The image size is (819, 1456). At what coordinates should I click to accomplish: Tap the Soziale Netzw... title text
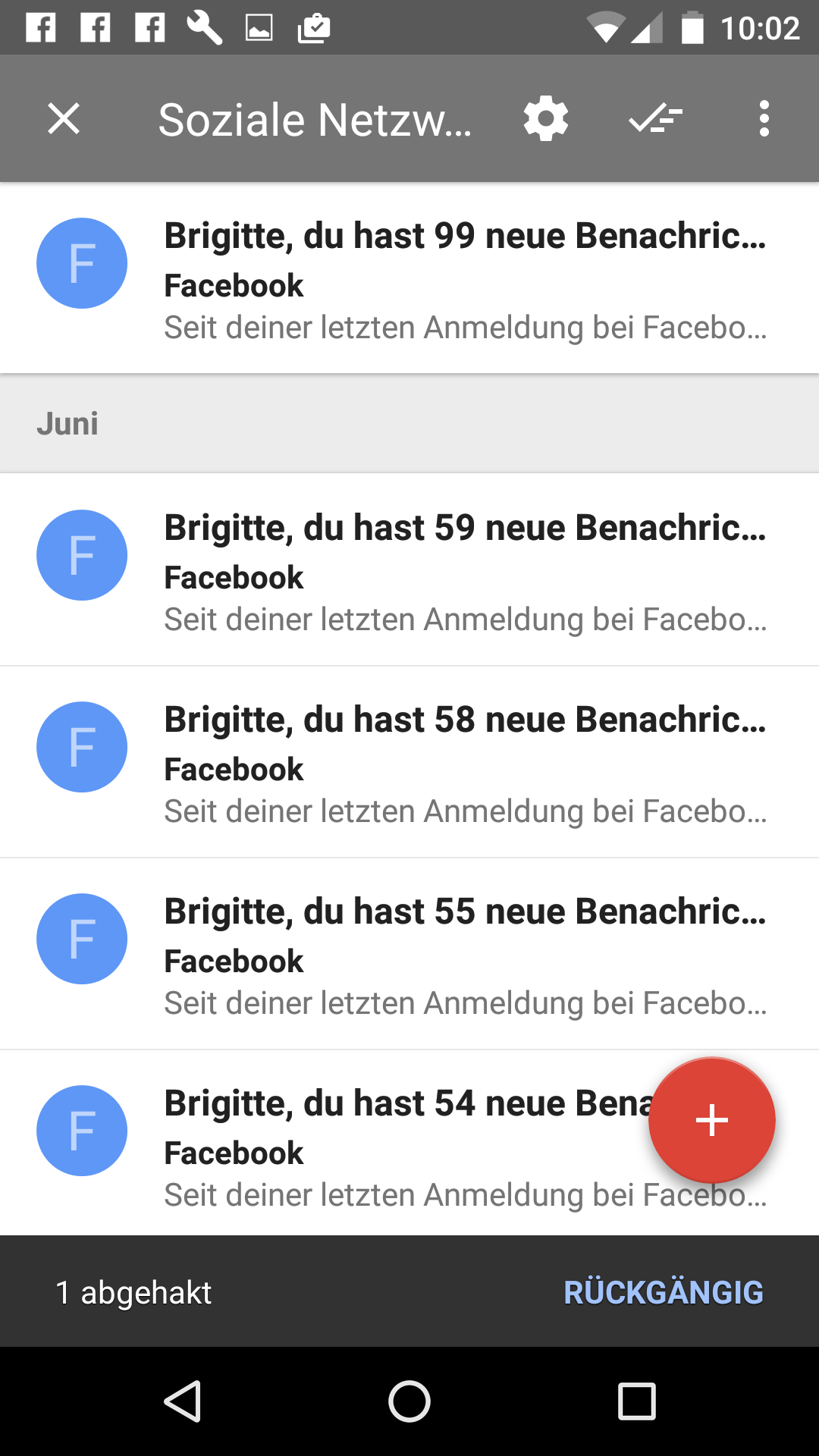(315, 120)
